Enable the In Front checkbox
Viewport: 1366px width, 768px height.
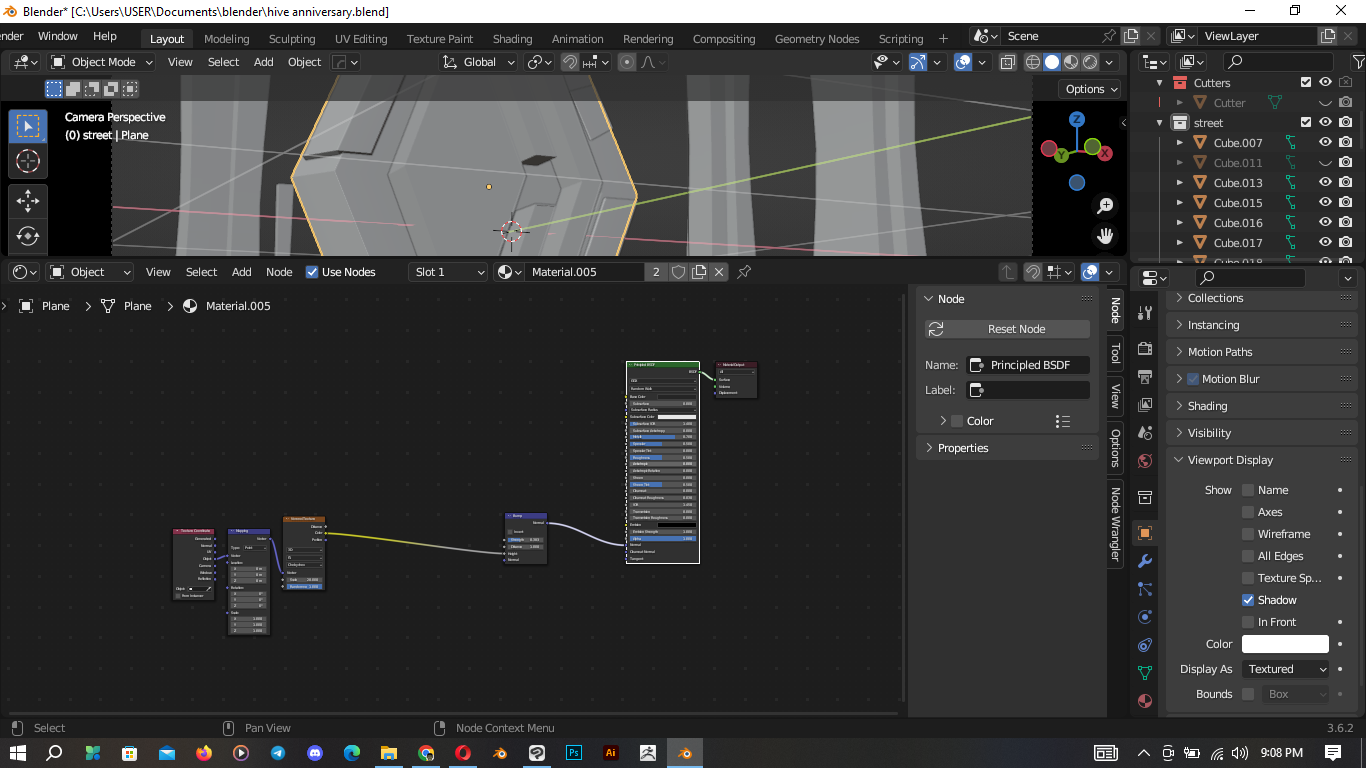pos(1248,622)
